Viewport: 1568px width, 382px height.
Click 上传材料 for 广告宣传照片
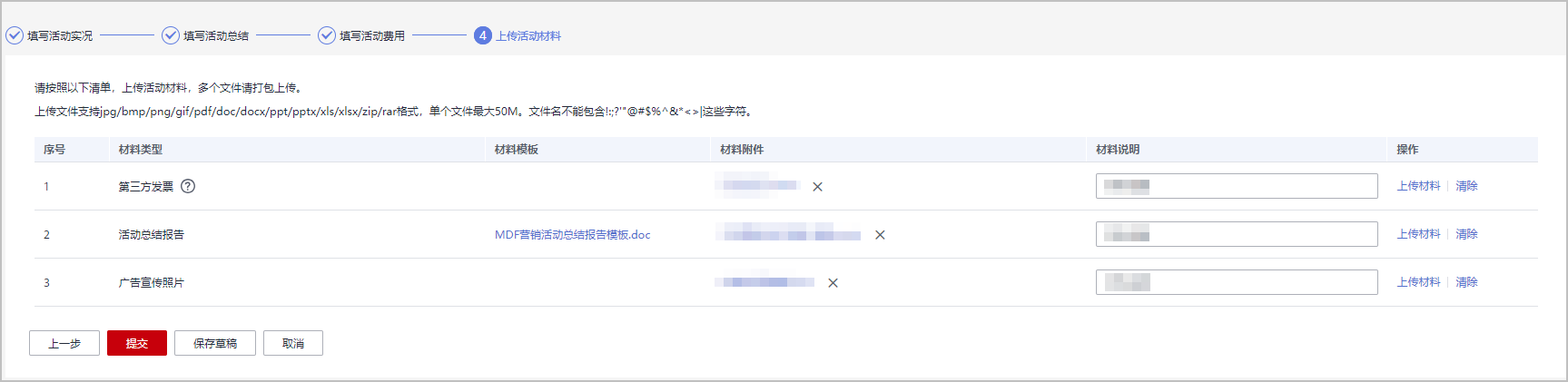[x=1418, y=282]
